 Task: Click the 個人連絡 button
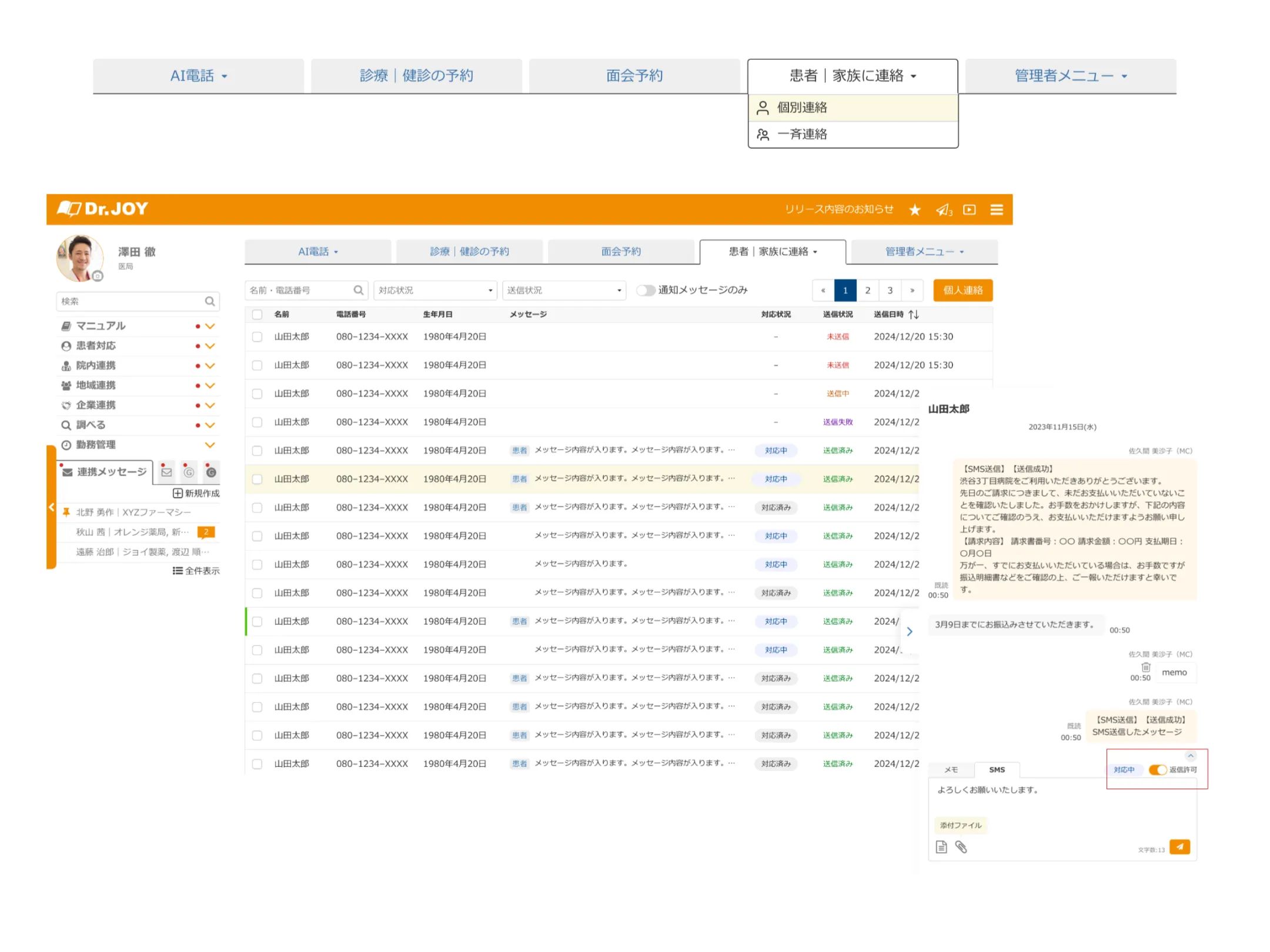(x=962, y=290)
